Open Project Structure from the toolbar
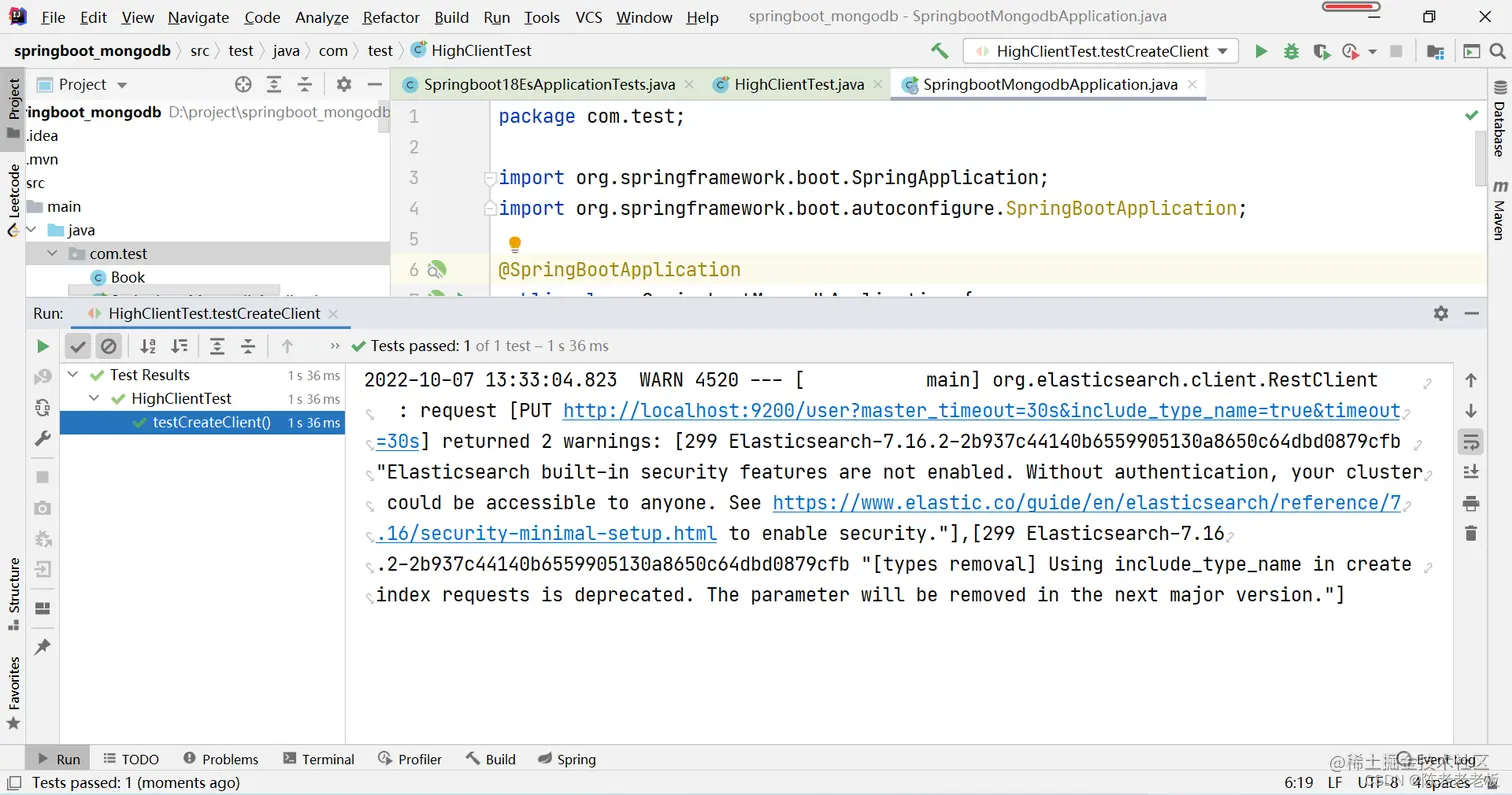Viewport: 1512px width, 795px height. tap(1435, 51)
